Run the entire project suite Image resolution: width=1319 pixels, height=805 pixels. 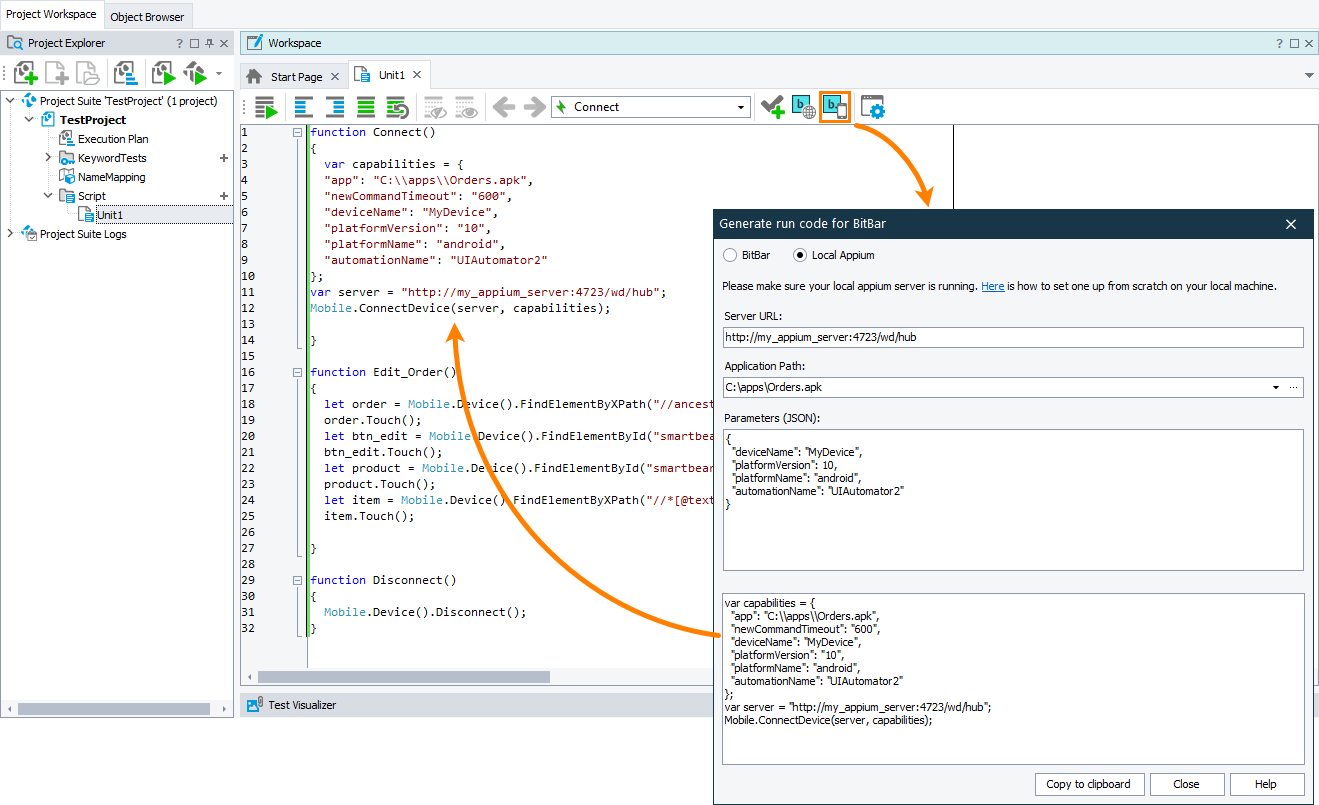(196, 72)
